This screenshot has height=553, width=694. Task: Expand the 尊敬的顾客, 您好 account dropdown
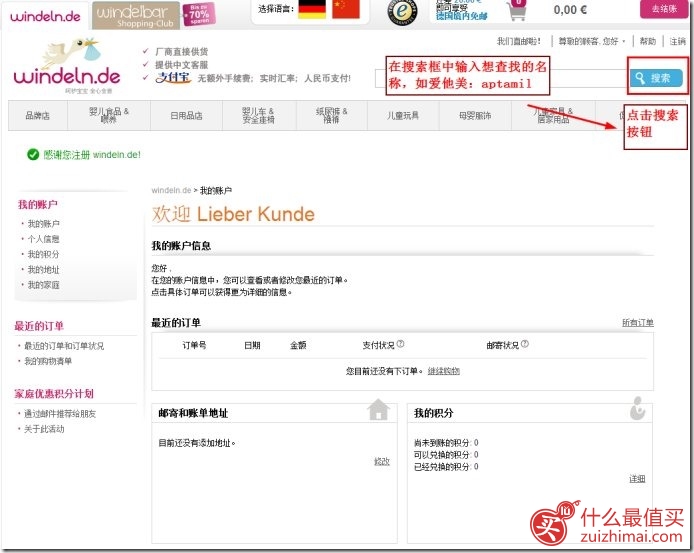[592, 41]
